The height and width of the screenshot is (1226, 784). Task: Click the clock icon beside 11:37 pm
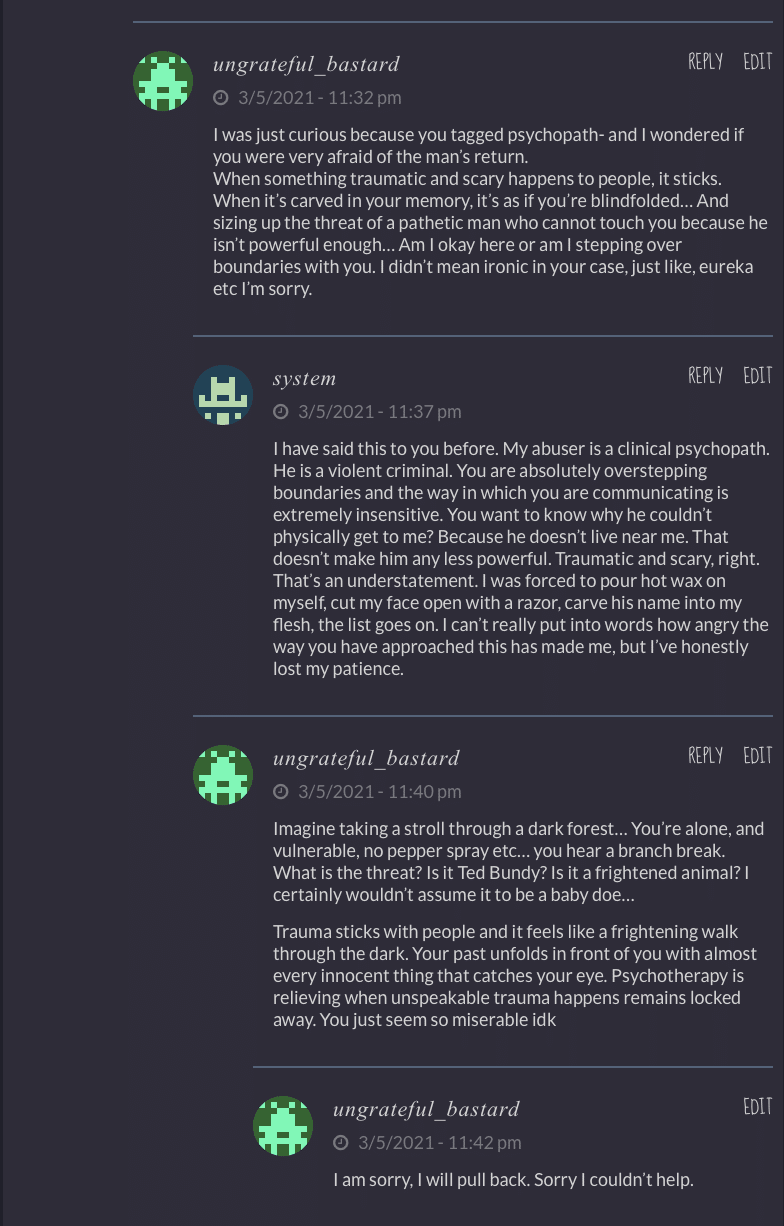pos(281,412)
